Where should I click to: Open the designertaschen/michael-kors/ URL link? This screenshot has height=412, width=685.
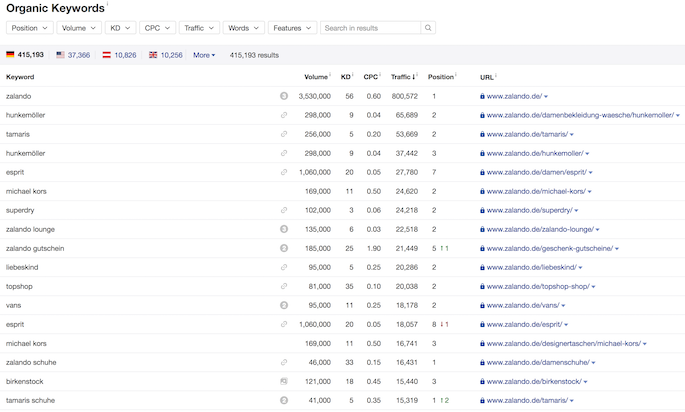point(564,343)
